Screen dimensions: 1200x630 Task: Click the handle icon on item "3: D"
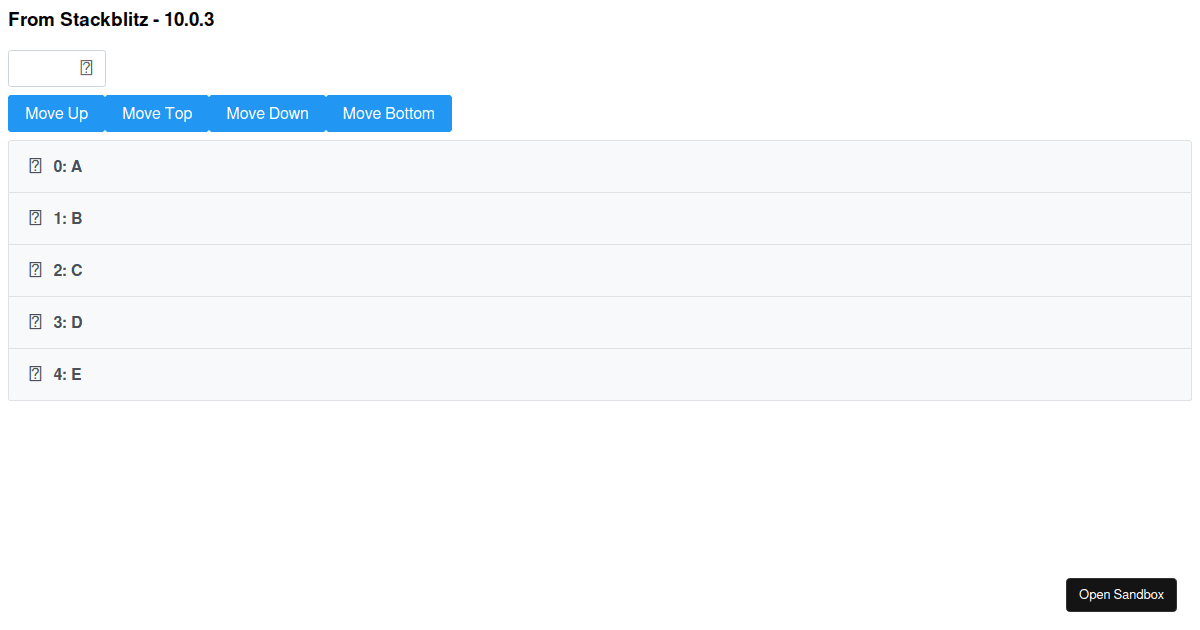click(x=35, y=322)
